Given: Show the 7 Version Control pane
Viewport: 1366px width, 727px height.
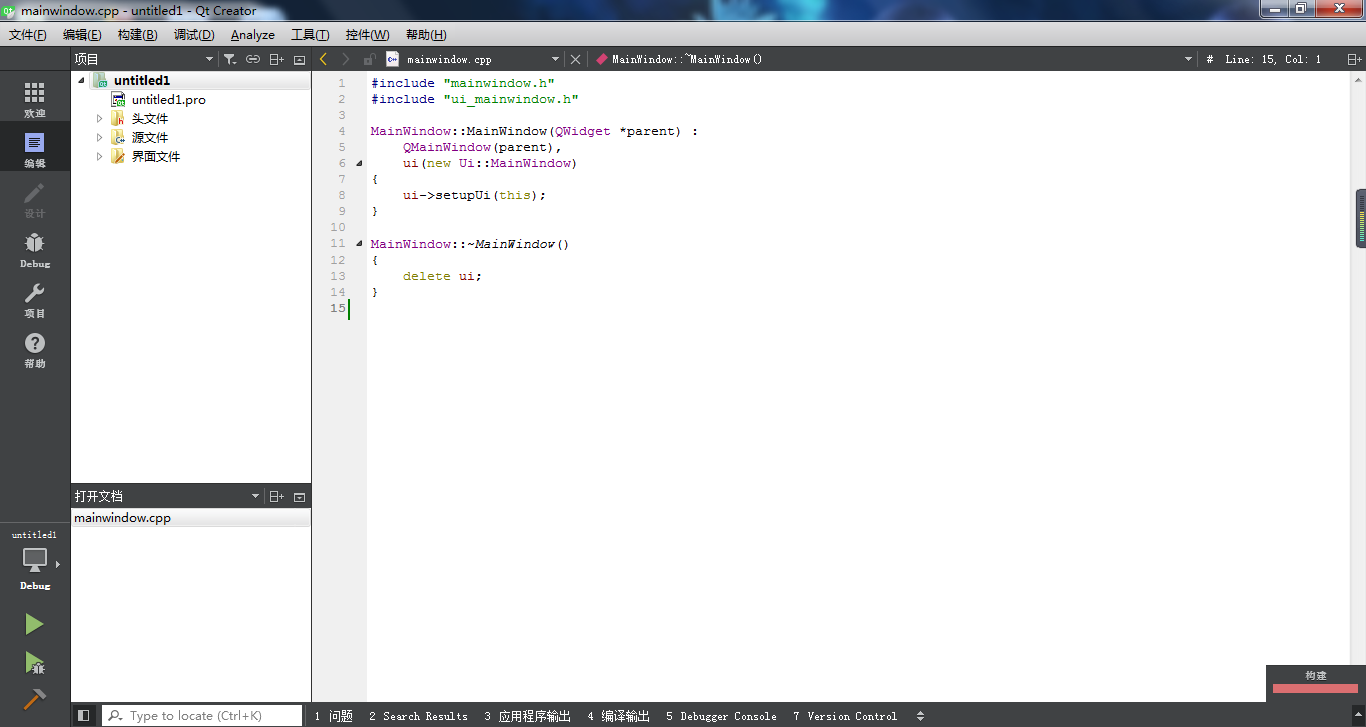Looking at the screenshot, I should 845,716.
